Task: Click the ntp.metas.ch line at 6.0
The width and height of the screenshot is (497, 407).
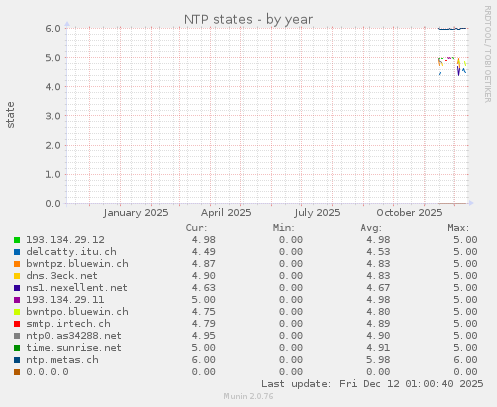Action: pos(452,29)
